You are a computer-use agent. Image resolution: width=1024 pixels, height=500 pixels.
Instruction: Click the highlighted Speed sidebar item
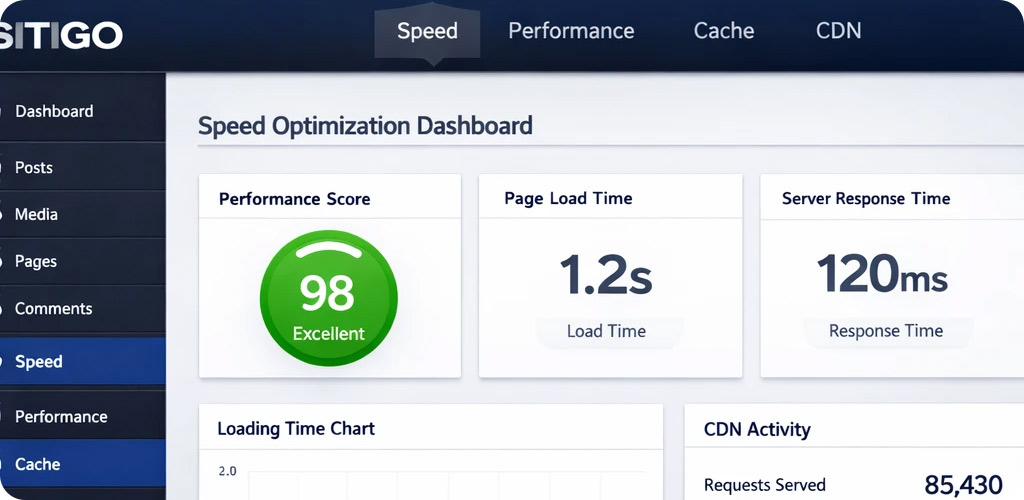(39, 362)
